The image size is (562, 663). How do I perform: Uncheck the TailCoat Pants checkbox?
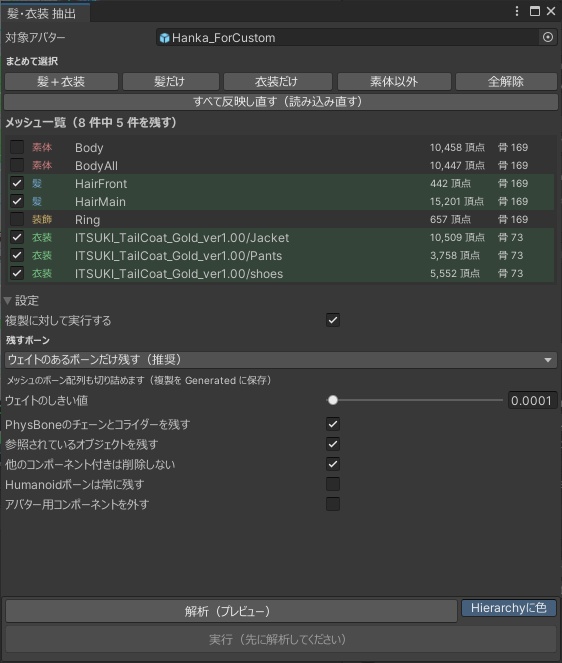click(17, 255)
